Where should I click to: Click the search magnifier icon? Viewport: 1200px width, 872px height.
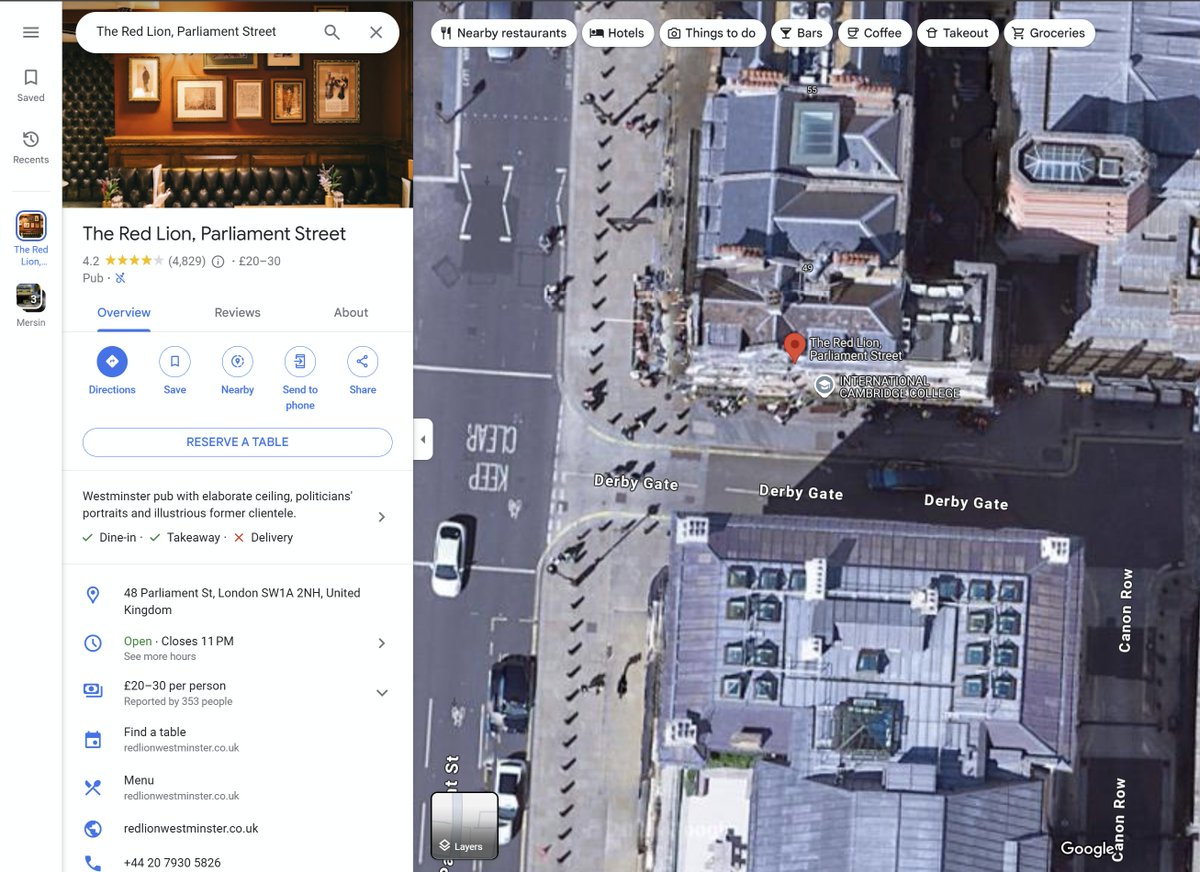332,32
